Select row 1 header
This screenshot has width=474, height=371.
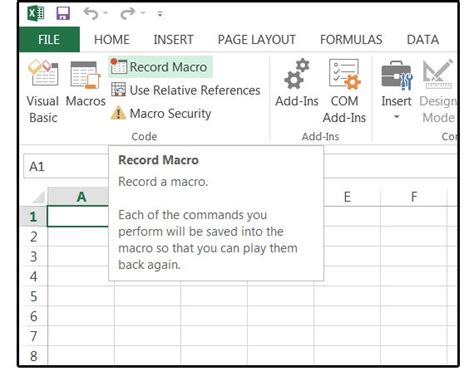click(33, 217)
